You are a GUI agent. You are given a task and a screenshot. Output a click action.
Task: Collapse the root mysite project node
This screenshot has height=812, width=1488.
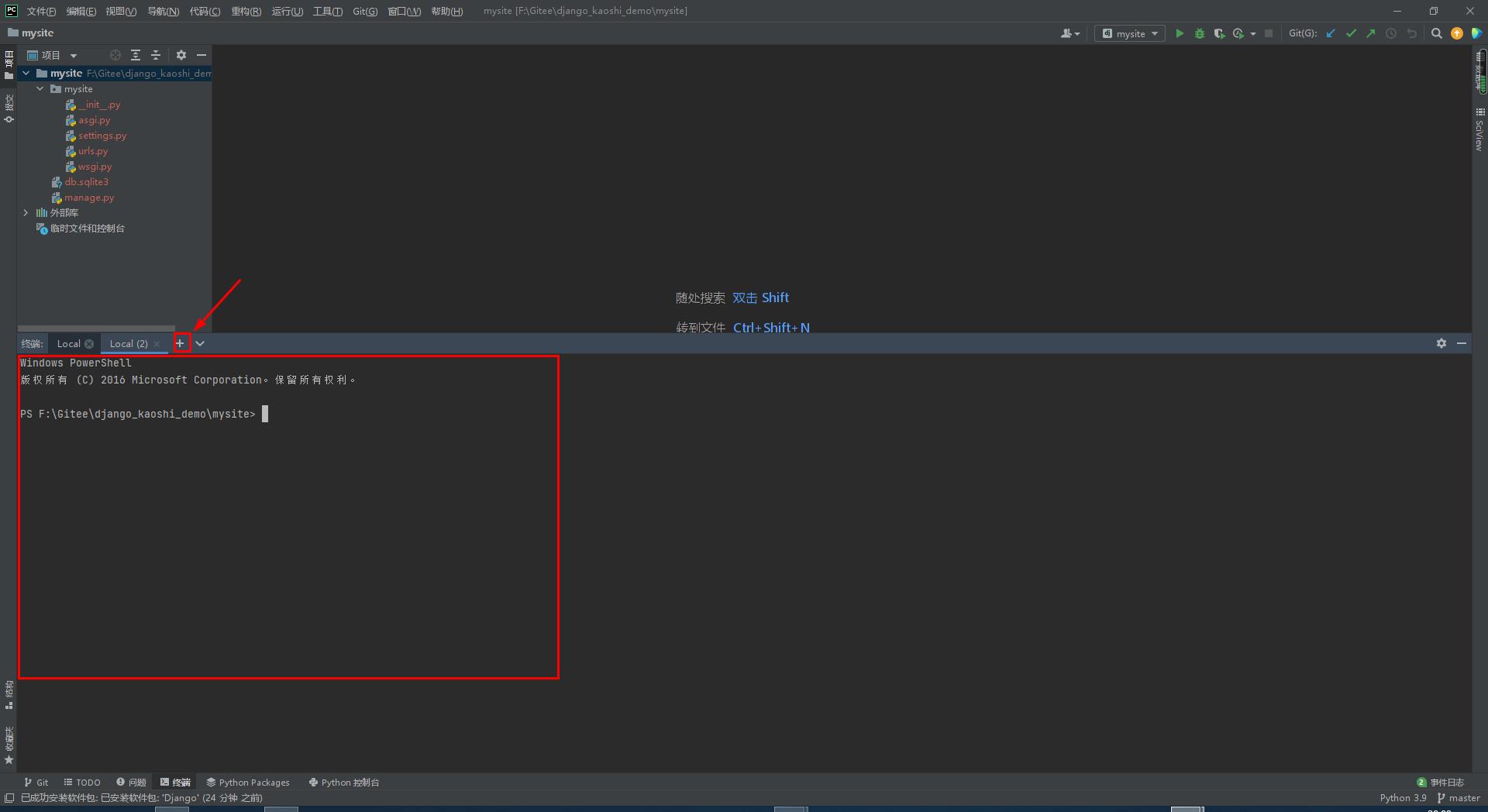click(26, 74)
